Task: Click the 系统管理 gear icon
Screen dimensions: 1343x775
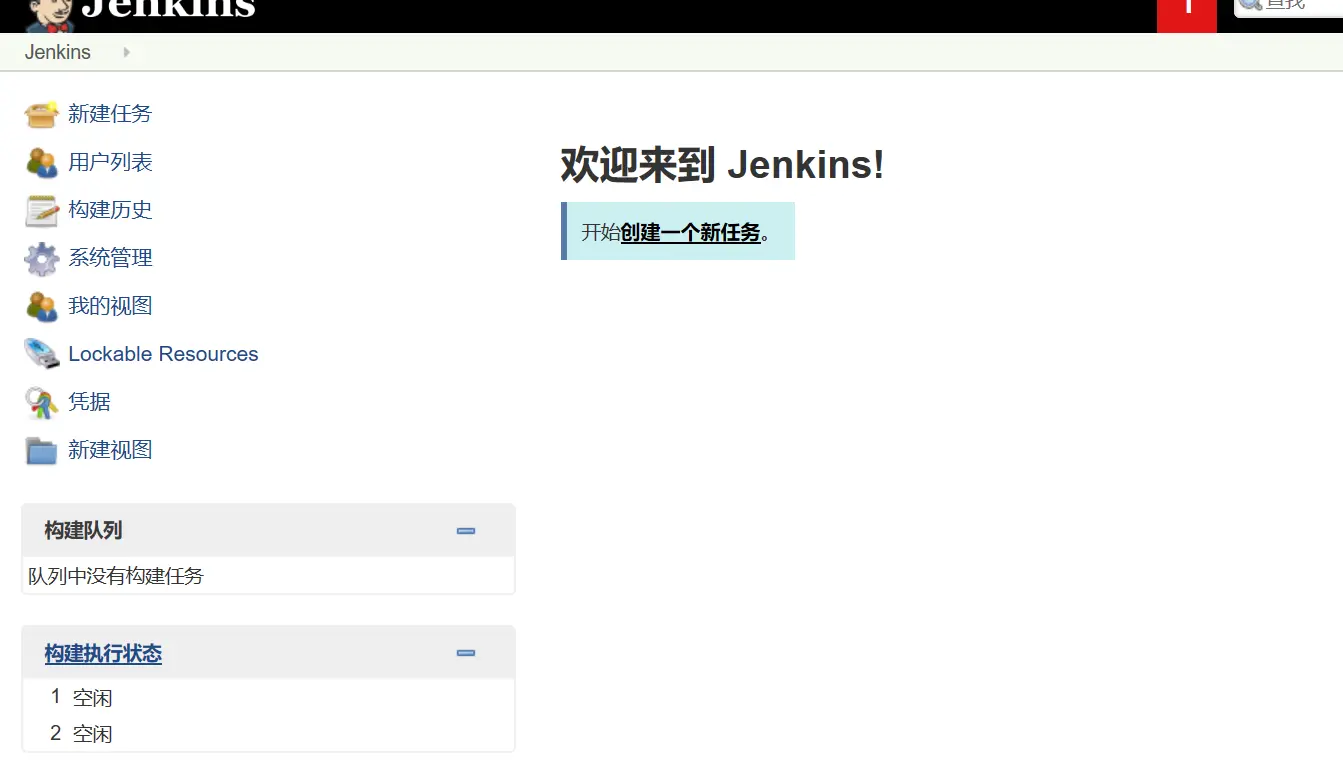Action: pyautogui.click(x=42, y=258)
